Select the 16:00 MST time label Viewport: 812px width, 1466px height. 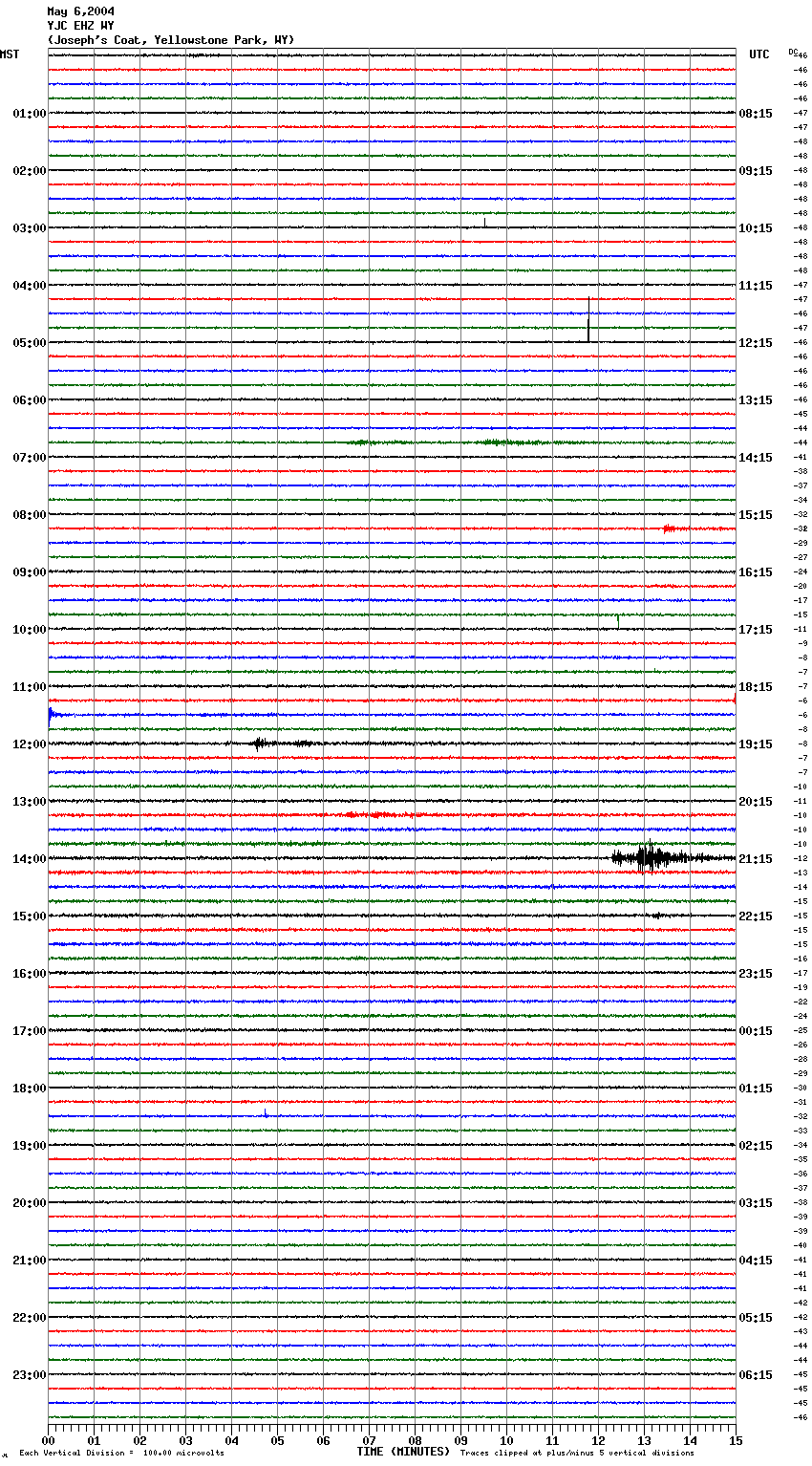pos(30,974)
